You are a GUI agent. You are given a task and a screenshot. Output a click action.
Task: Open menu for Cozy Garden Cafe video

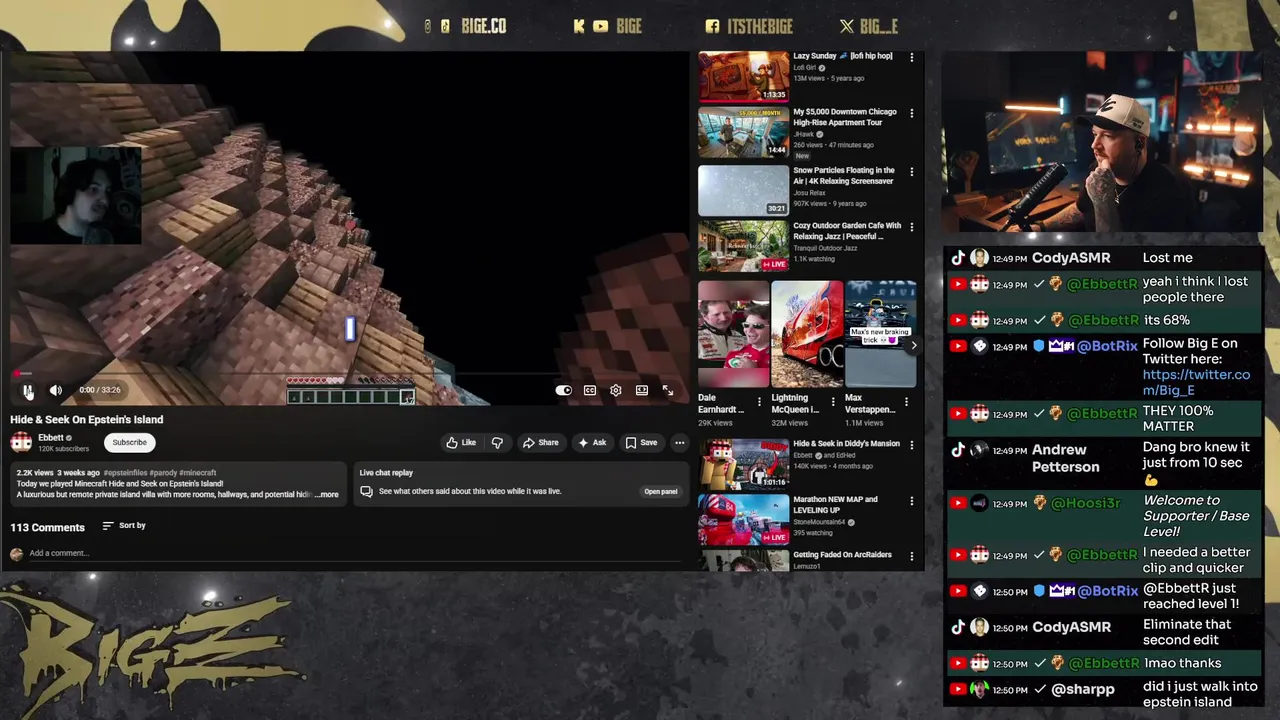click(x=911, y=228)
